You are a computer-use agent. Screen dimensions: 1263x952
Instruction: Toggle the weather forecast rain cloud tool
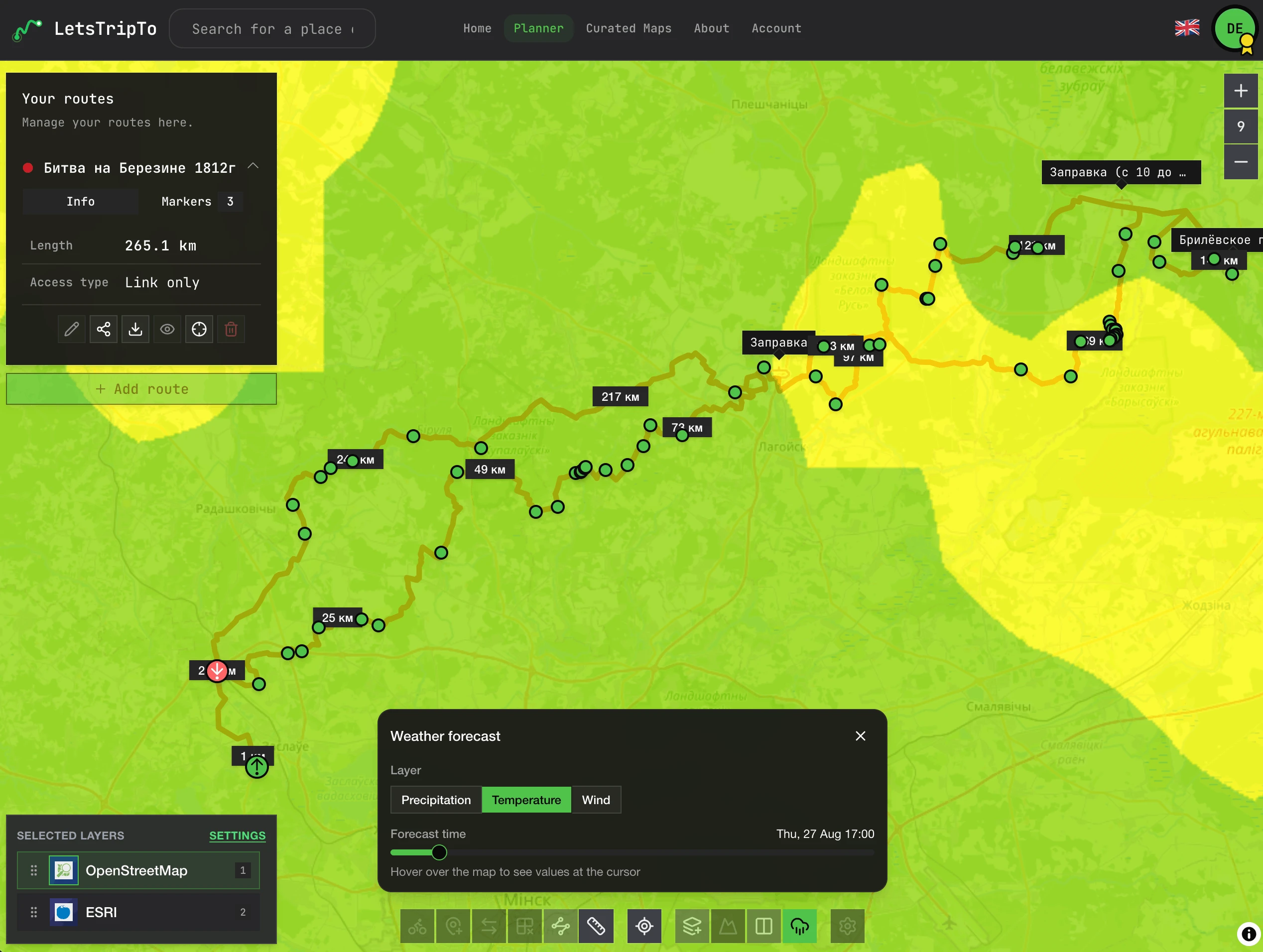tap(800, 926)
